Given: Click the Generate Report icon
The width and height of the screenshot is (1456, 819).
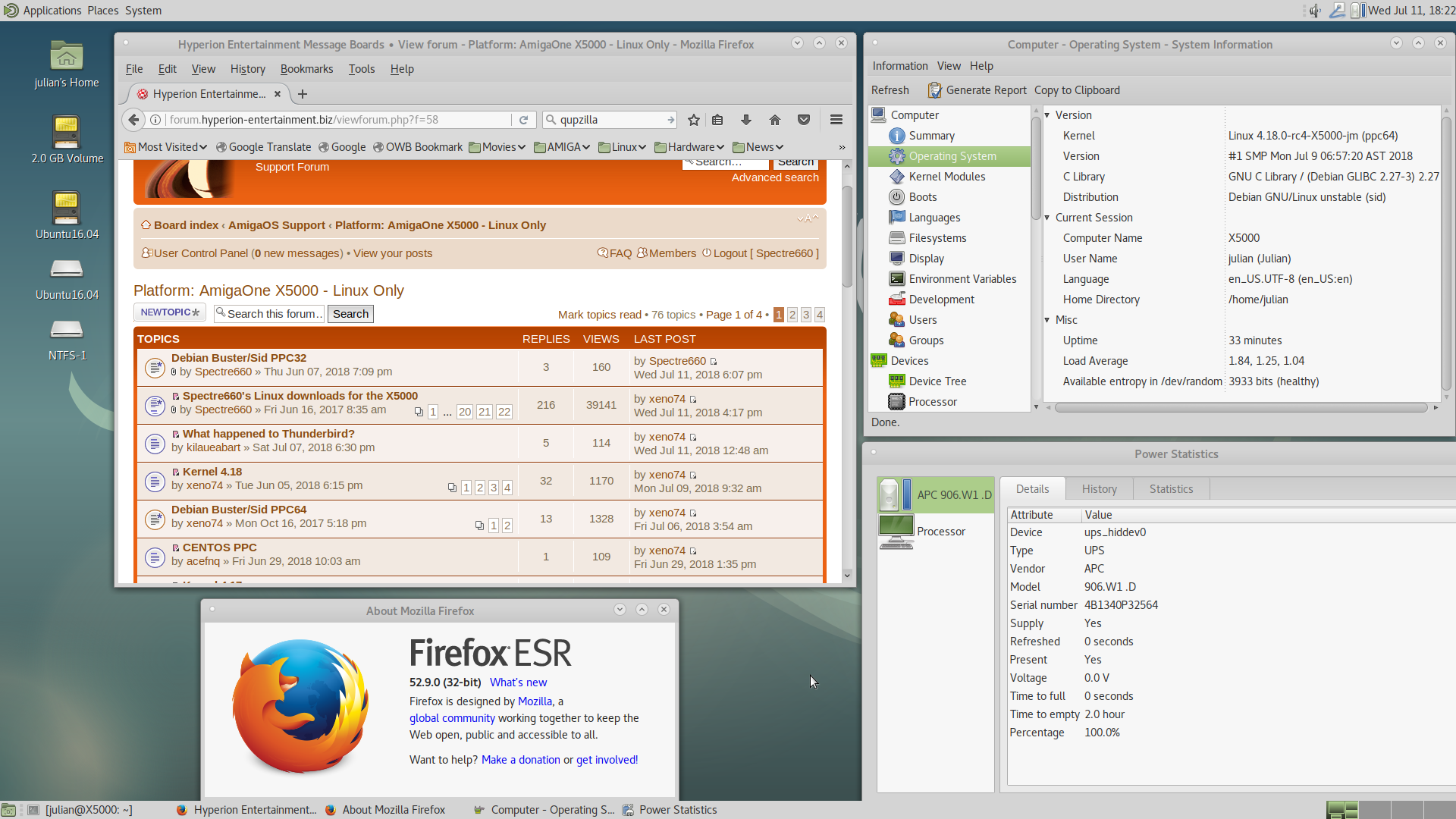Looking at the screenshot, I should [x=934, y=90].
